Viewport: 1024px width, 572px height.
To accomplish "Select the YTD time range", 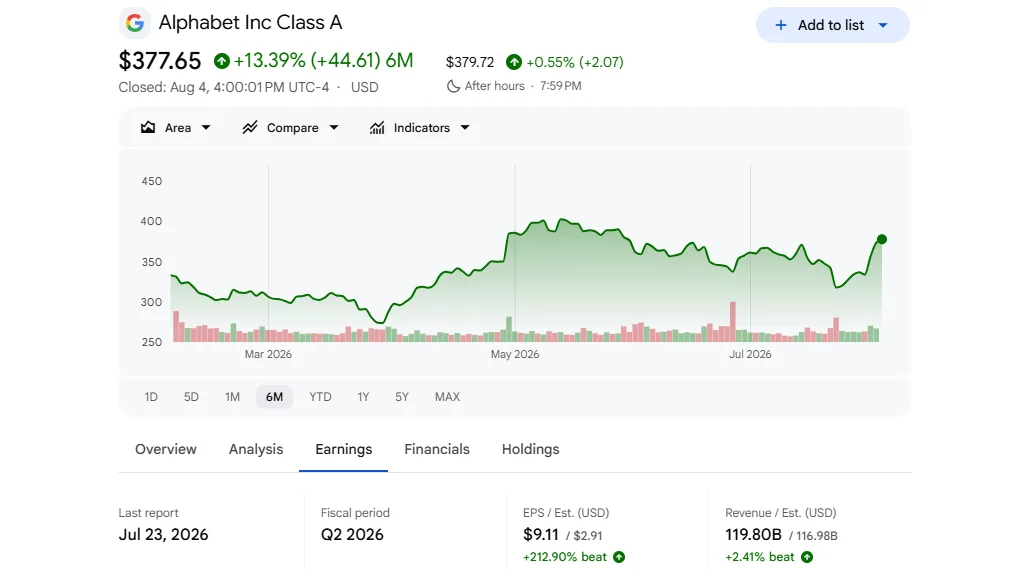I will point(320,397).
